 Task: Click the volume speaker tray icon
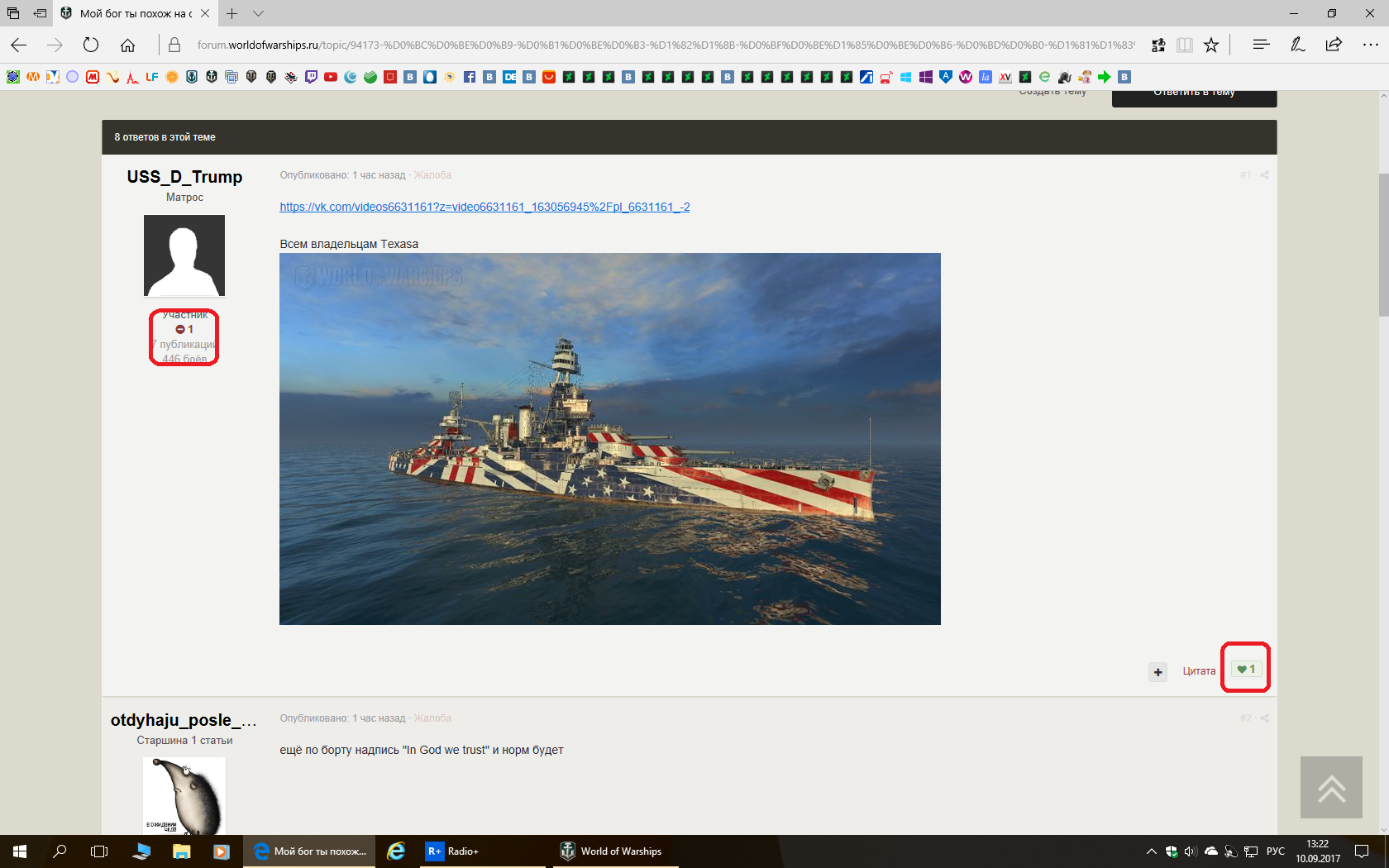[x=1191, y=851]
